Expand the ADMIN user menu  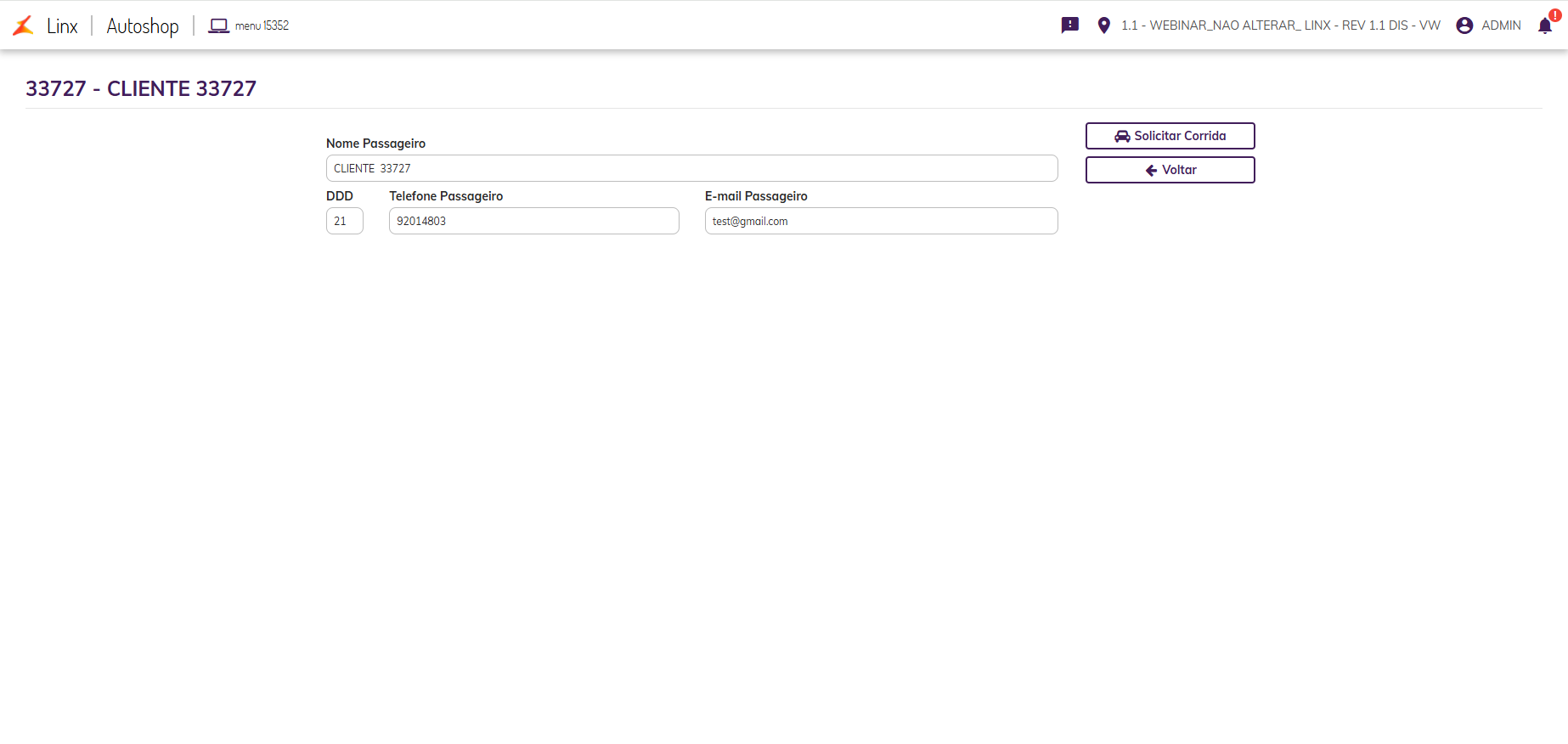pos(1501,25)
